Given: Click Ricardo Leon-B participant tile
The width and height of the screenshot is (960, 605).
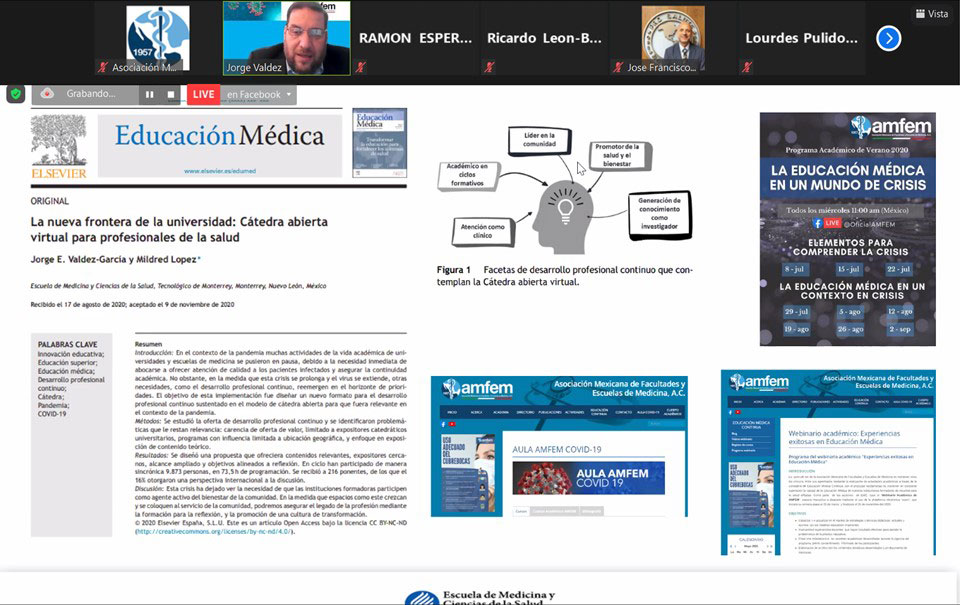Looking at the screenshot, I should 544,38.
